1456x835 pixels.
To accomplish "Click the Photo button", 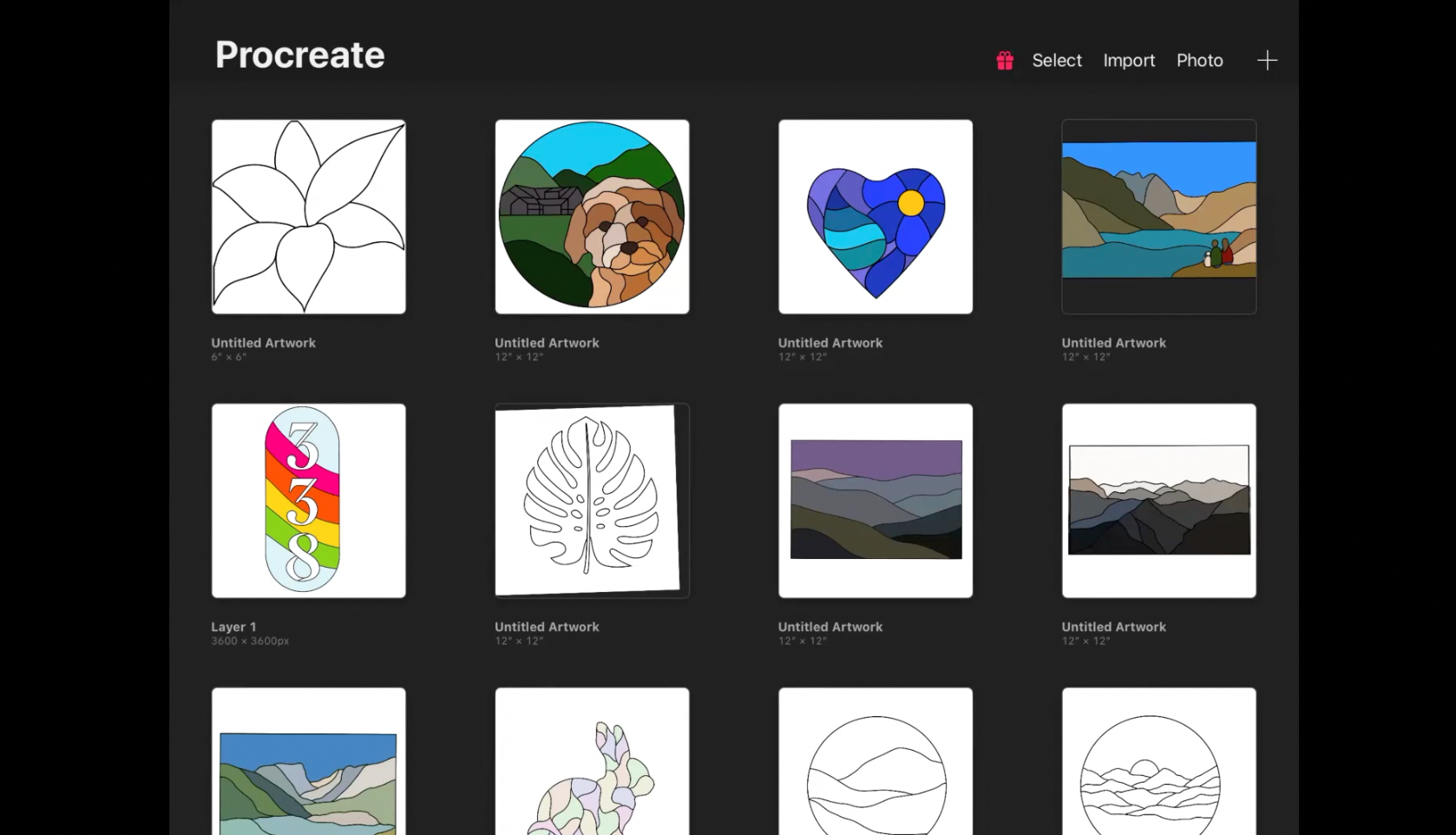I will 1199,61.
